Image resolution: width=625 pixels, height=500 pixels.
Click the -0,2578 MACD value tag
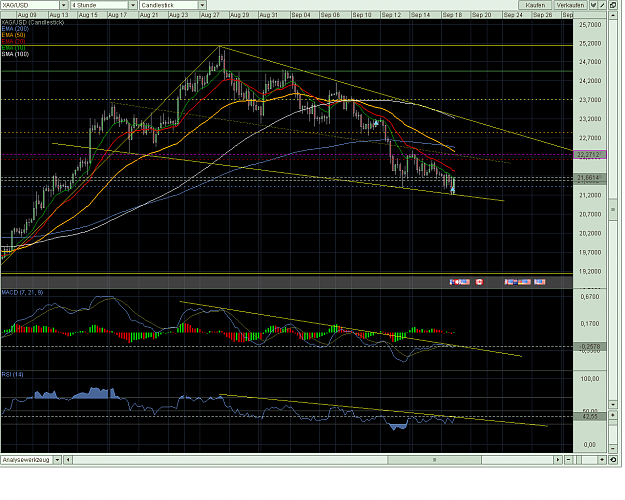pos(590,347)
